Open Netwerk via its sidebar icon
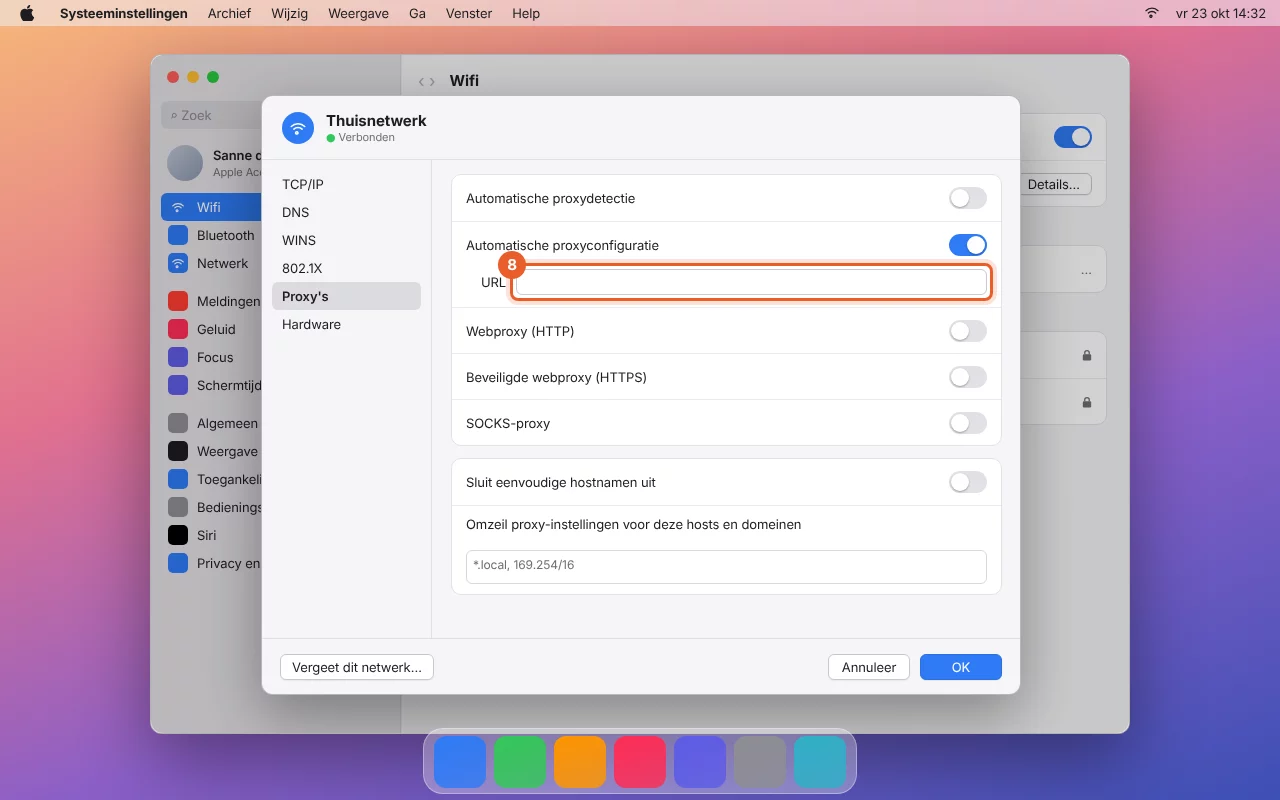Image resolution: width=1280 pixels, height=800 pixels. (x=178, y=263)
